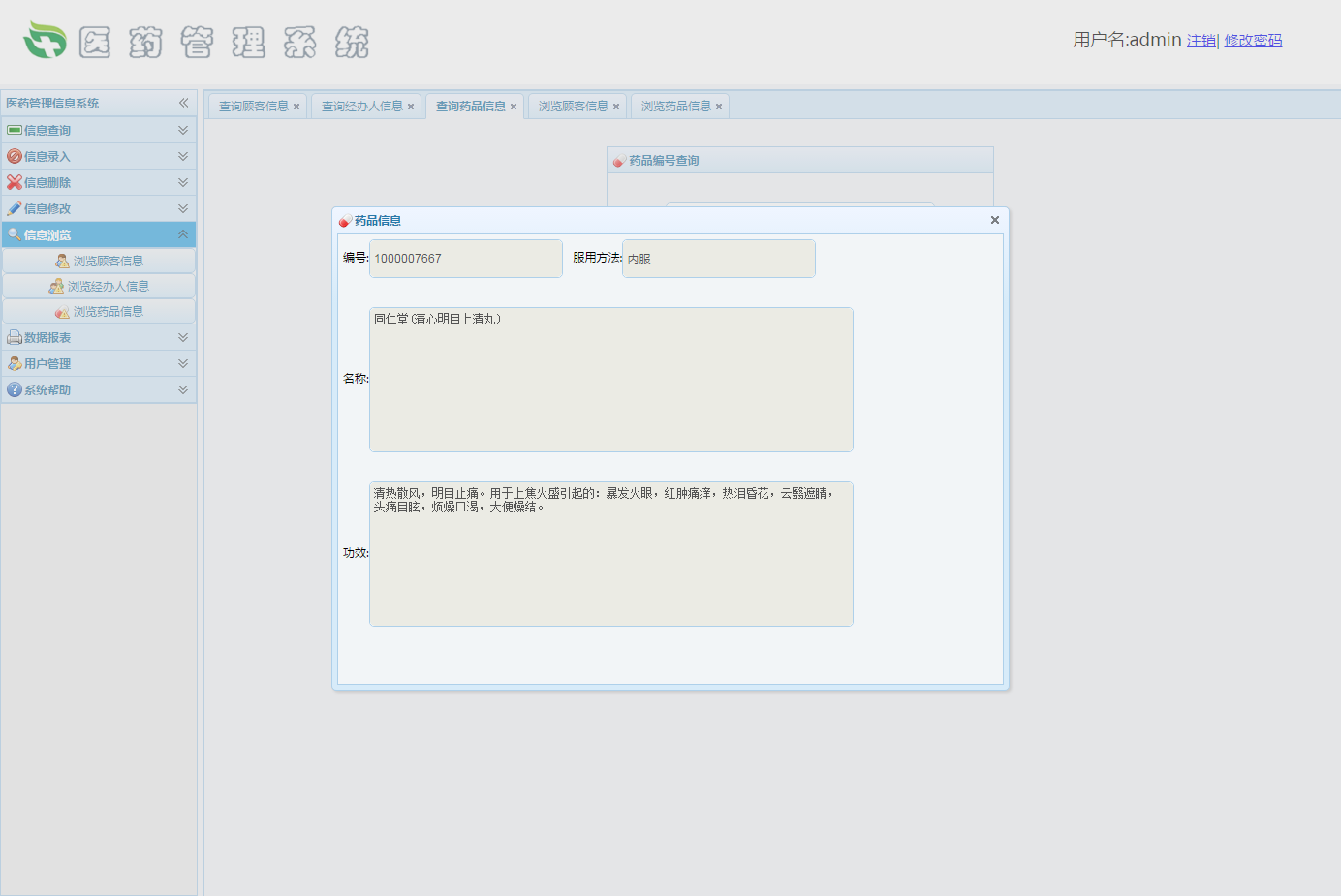
Task: Close the 查询顾客信息 tab
Action: [x=296, y=107]
